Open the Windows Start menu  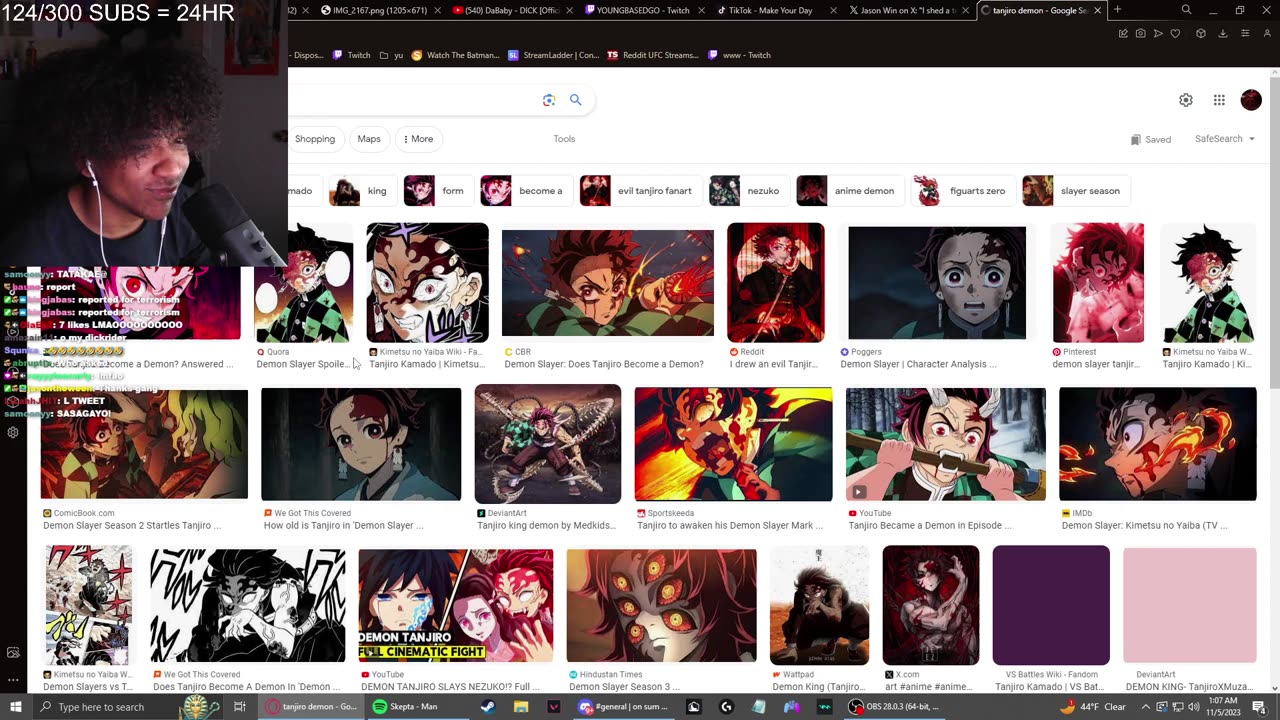tap(15, 707)
